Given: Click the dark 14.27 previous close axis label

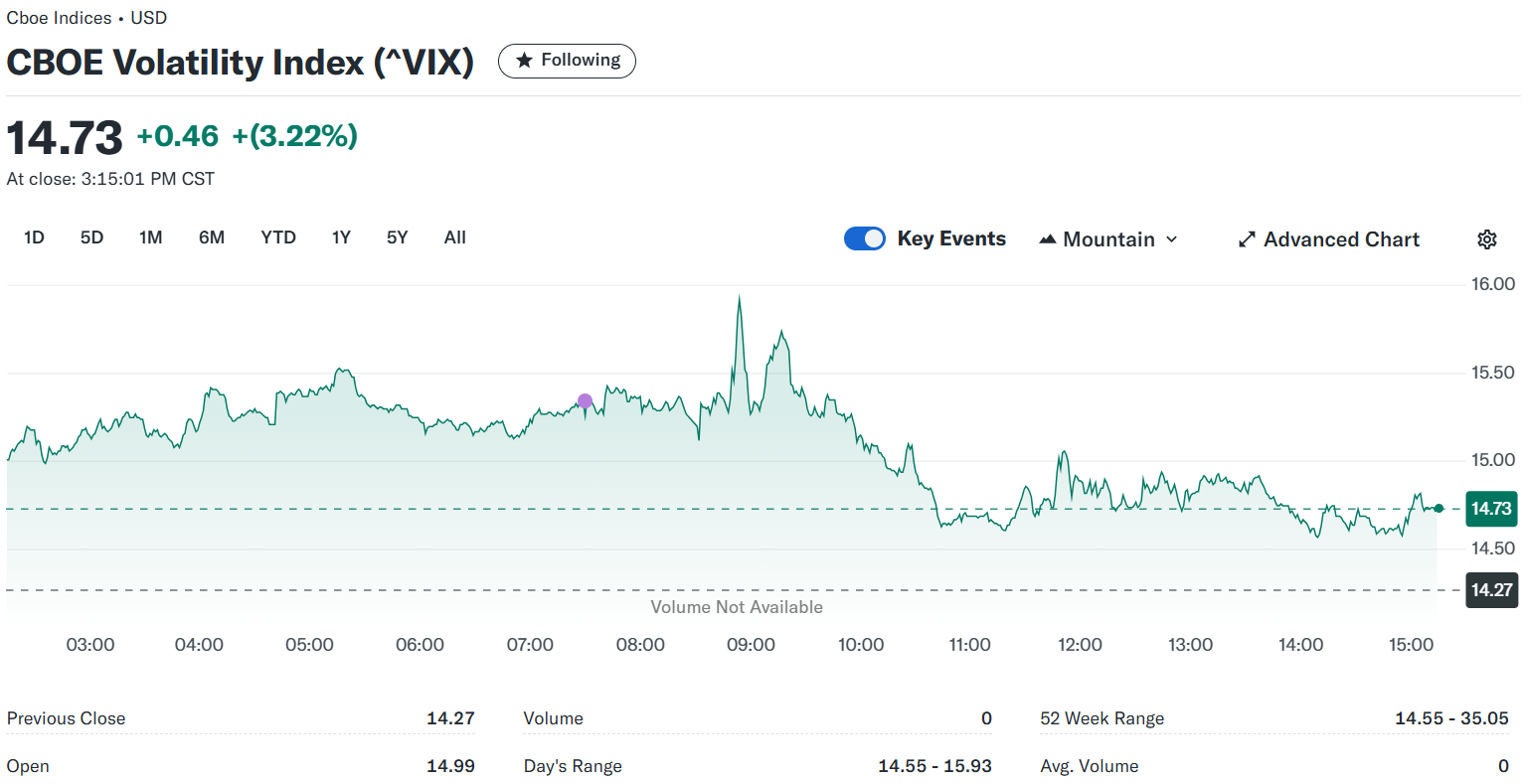Looking at the screenshot, I should tap(1491, 590).
